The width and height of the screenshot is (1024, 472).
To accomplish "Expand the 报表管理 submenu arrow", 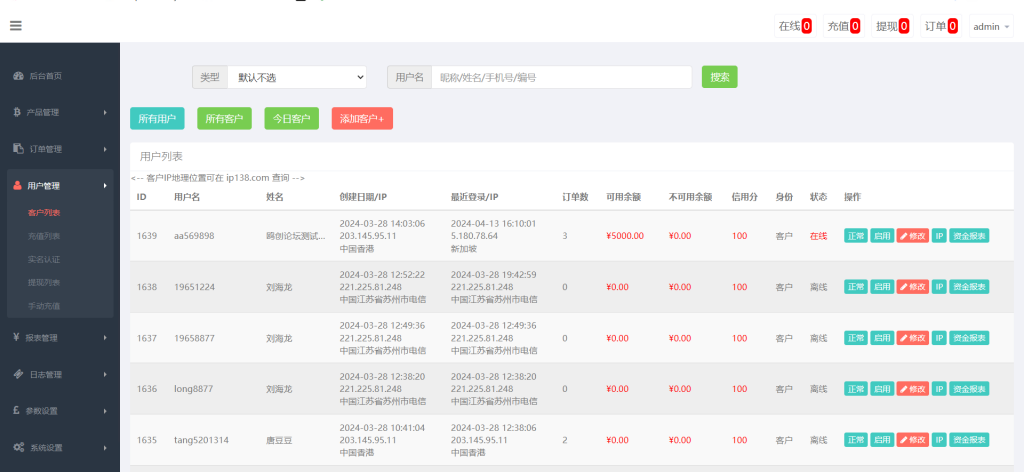I will 105,338.
